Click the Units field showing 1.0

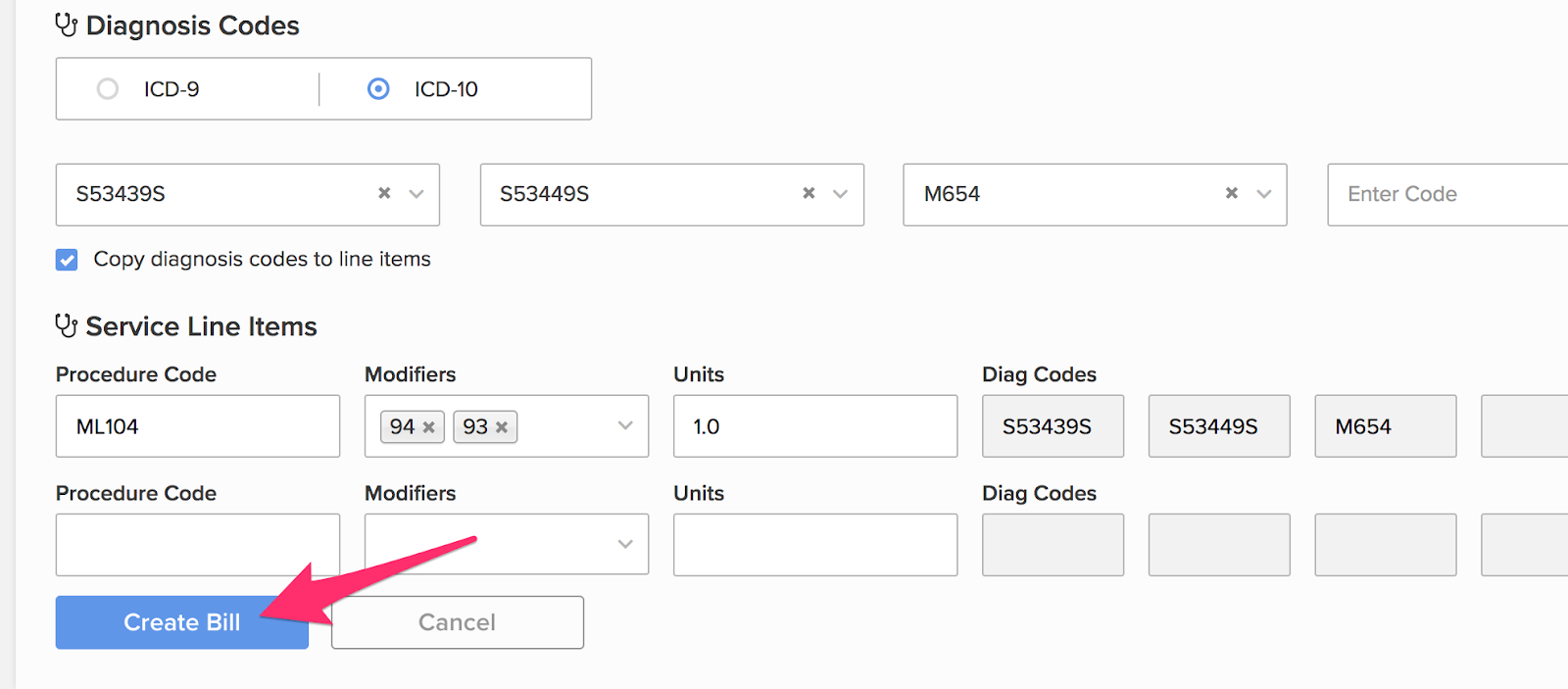(x=814, y=426)
